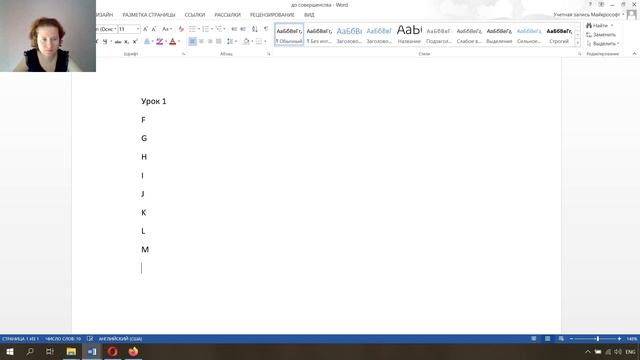
Task: Click Найти to search the document
Action: 597,25
